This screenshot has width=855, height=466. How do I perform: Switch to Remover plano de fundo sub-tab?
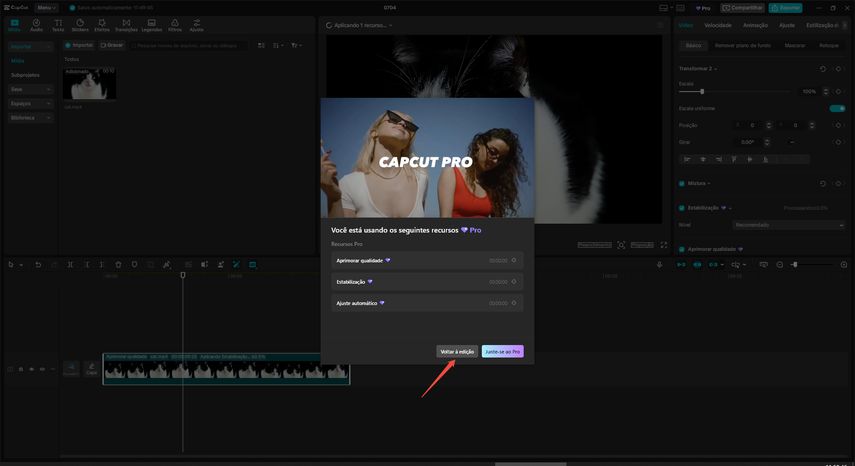pos(743,46)
